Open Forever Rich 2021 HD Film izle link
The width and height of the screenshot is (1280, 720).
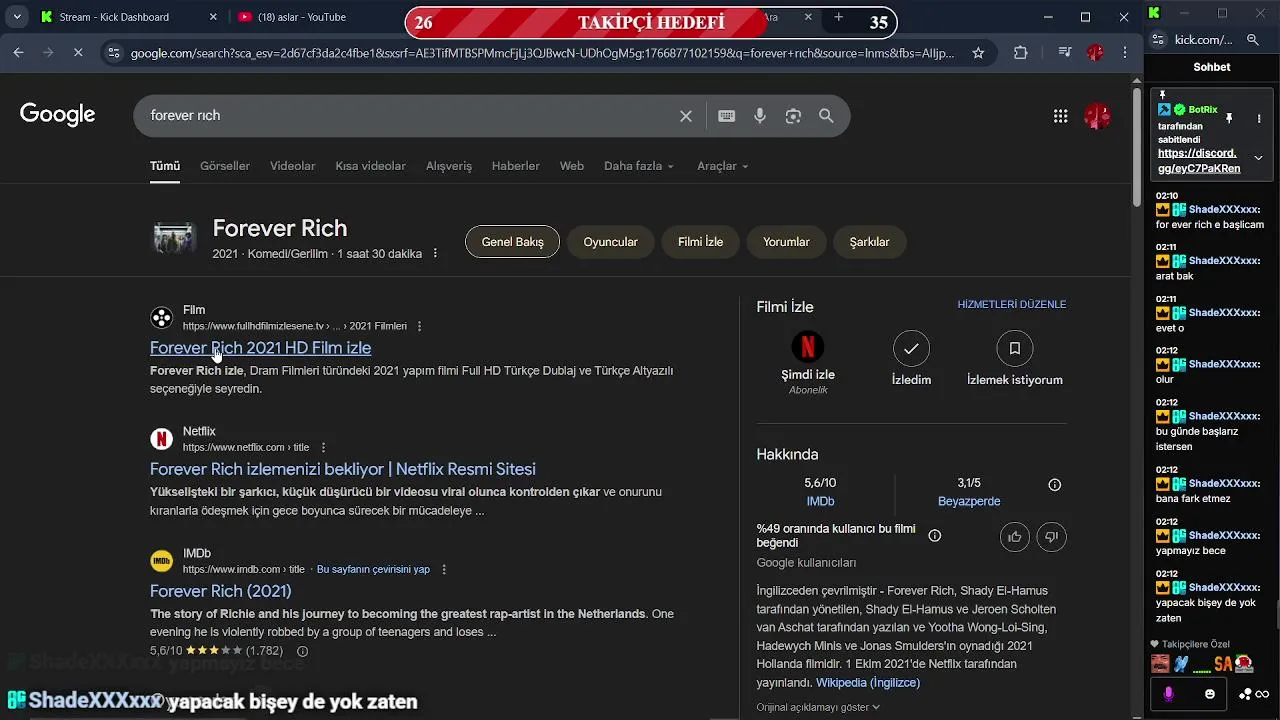[260, 348]
